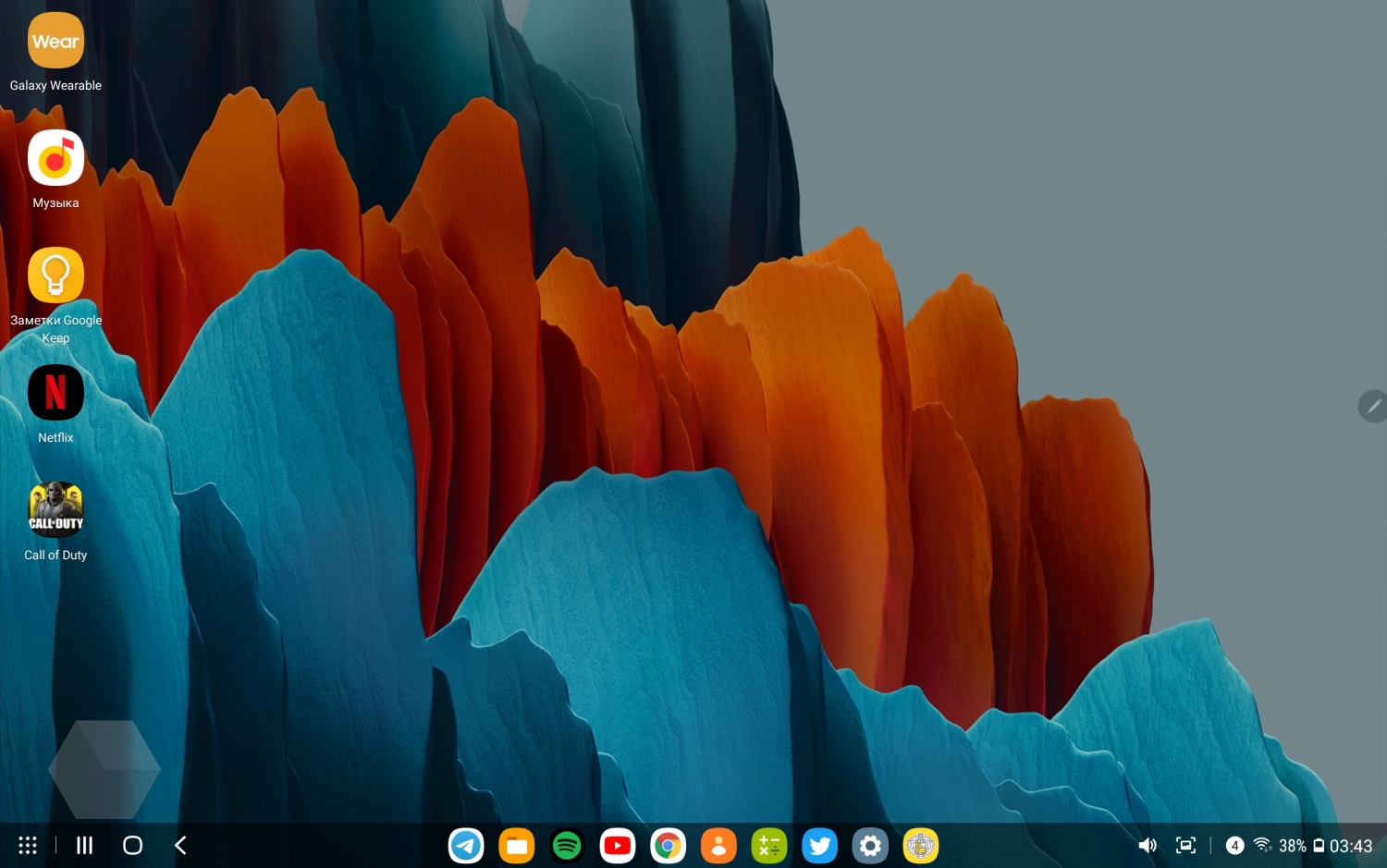Open the notification count badge
Screen dimensions: 1387x868
pos(1234,846)
